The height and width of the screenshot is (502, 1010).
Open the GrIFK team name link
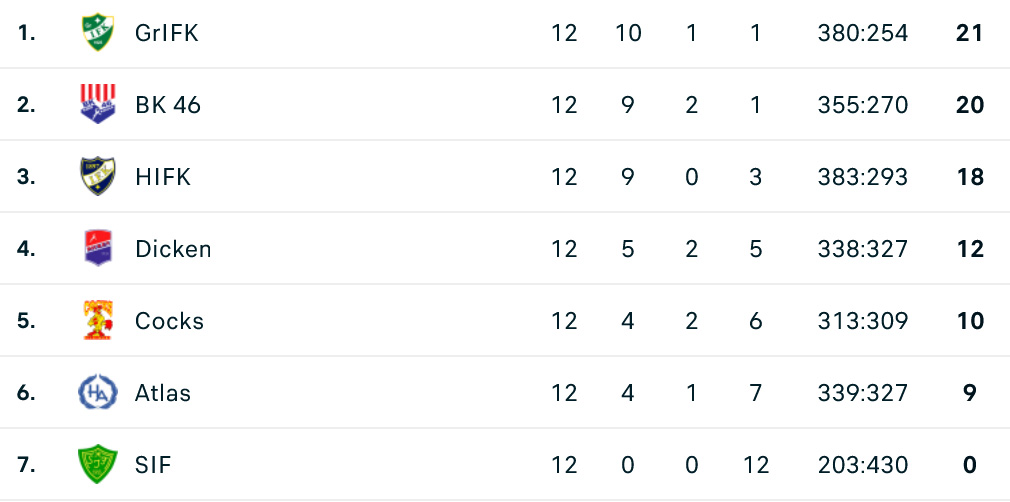pyautogui.click(x=167, y=33)
